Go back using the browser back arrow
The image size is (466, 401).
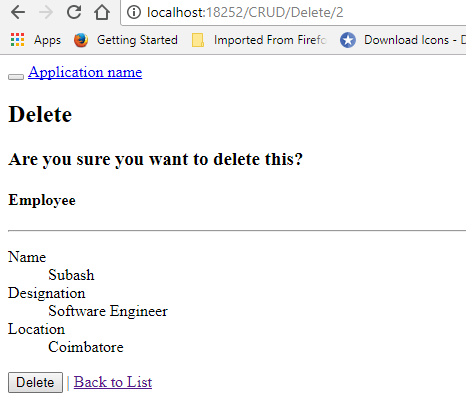[18, 12]
